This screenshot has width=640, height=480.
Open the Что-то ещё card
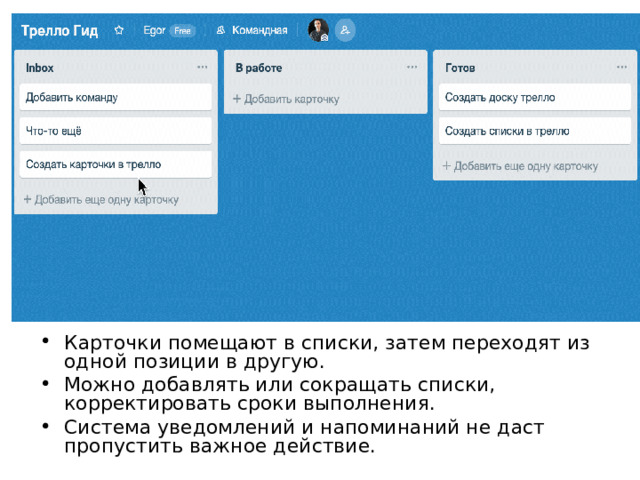pos(116,131)
